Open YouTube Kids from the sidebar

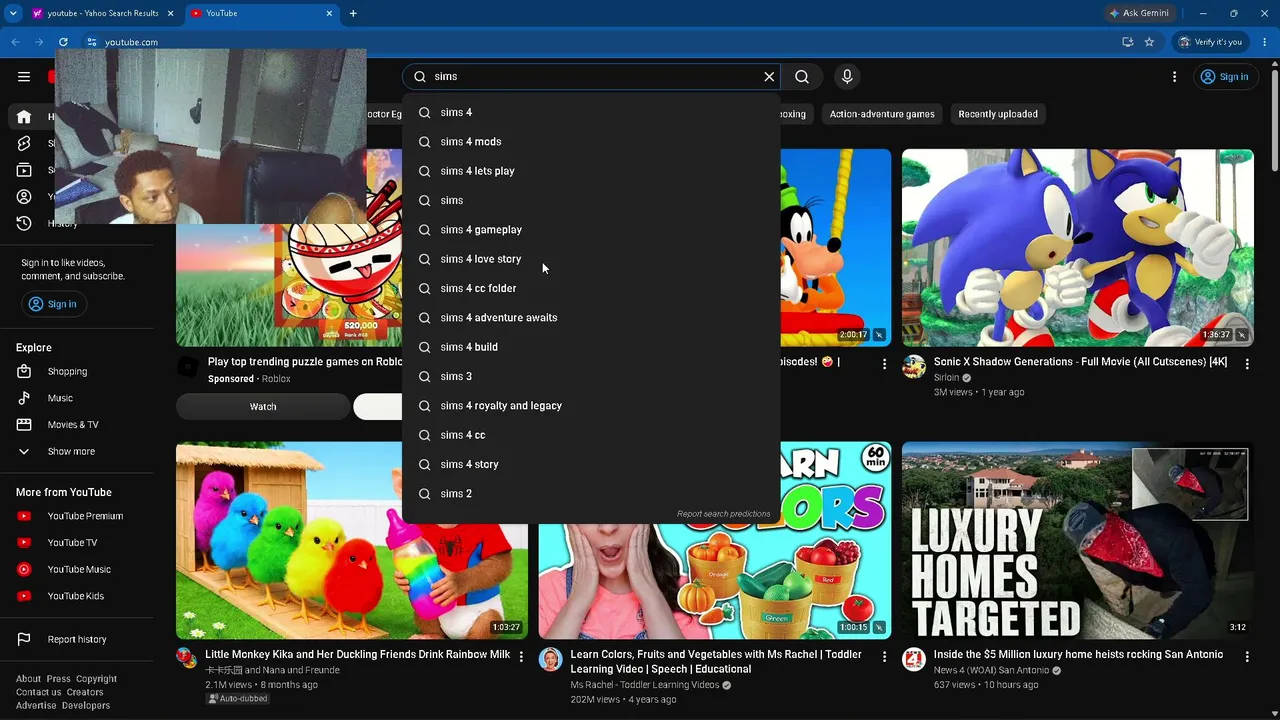coord(75,596)
